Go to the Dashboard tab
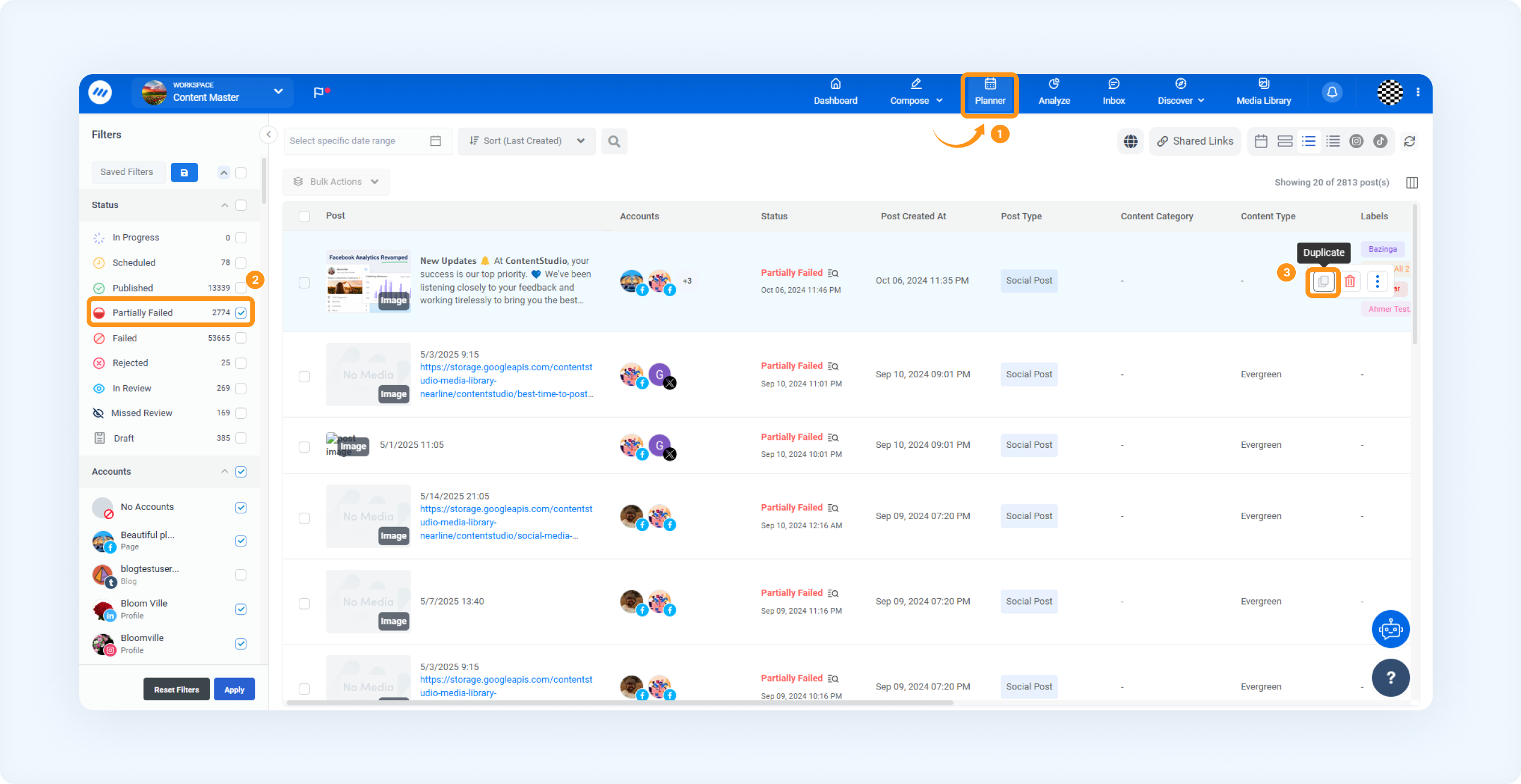 (836, 93)
